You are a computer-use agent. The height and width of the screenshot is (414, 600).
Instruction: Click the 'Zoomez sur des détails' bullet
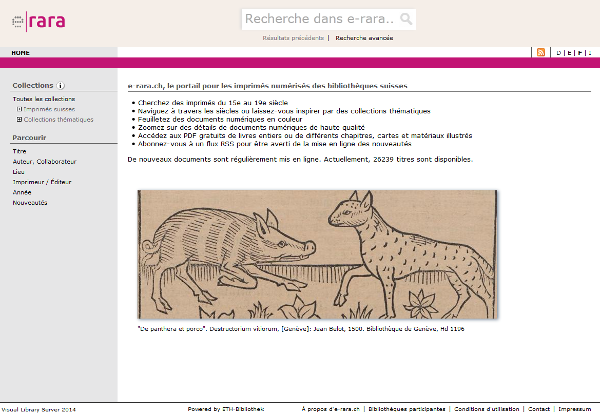[x=251, y=127]
